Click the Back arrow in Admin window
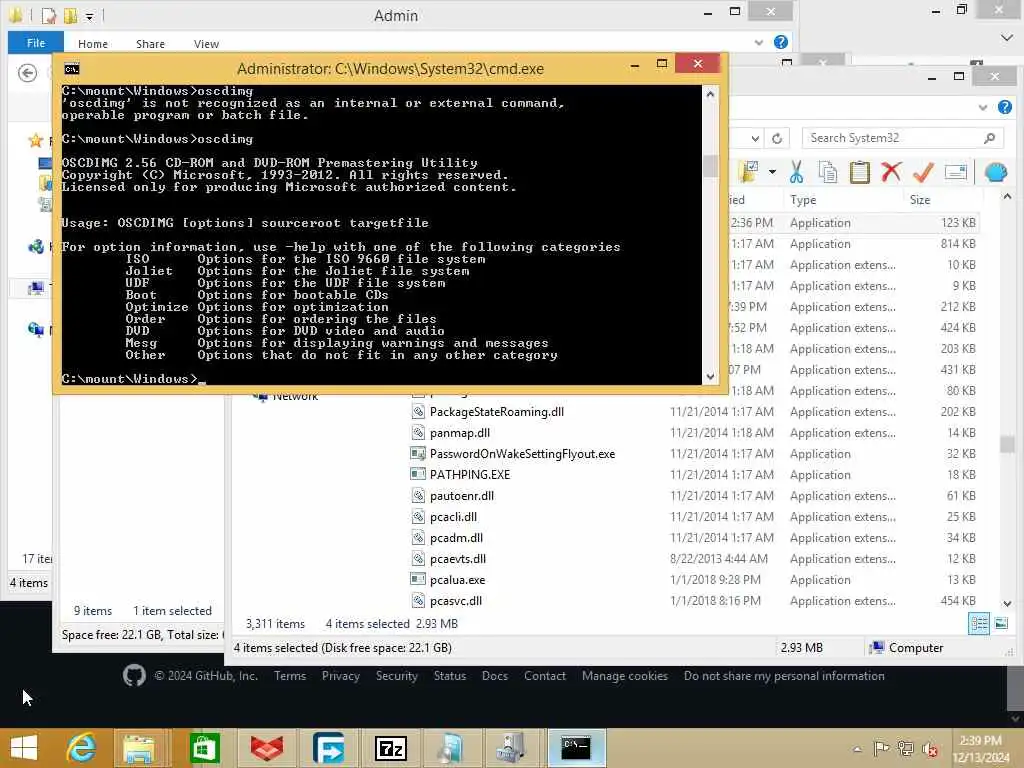The width and height of the screenshot is (1024, 768). point(27,72)
